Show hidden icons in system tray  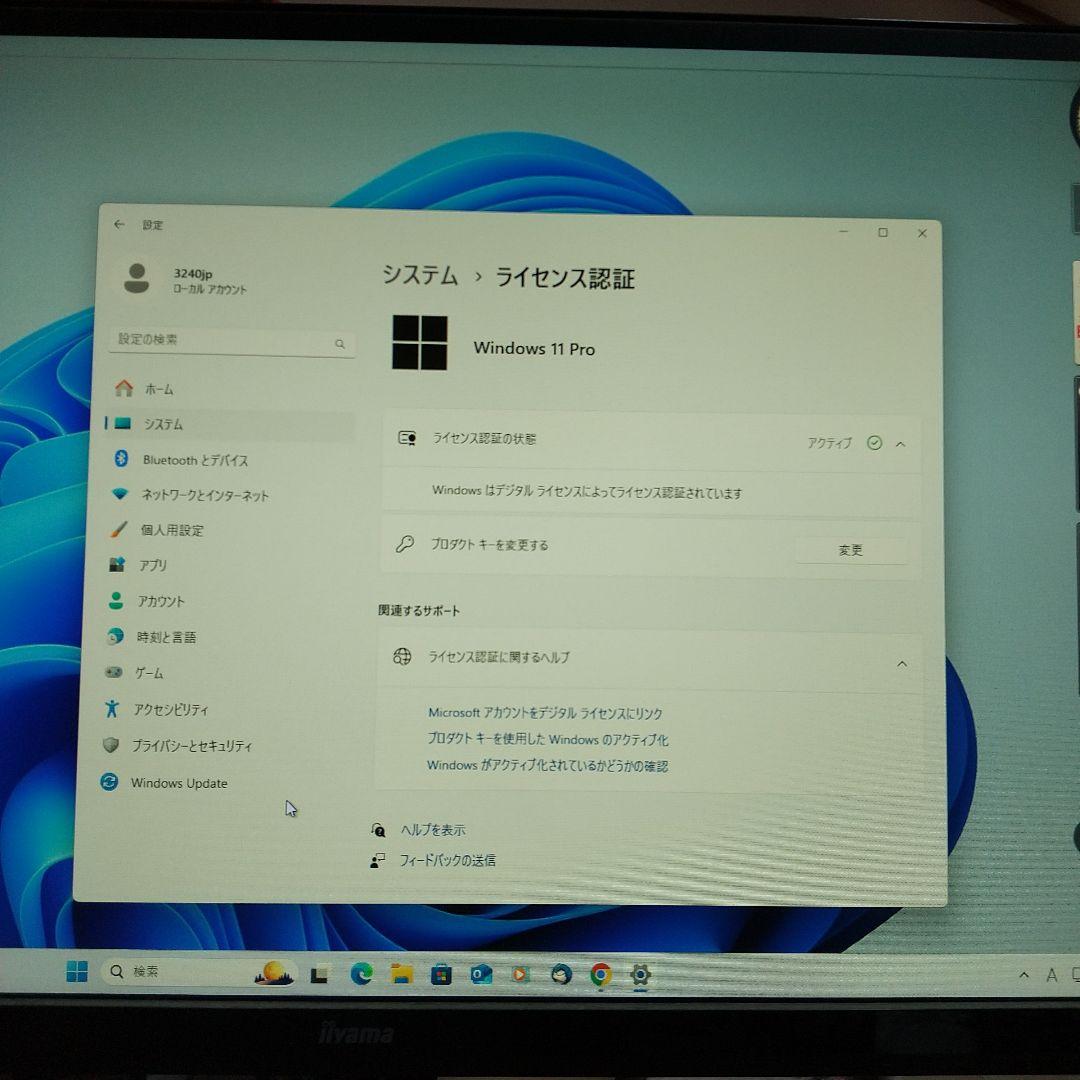(1024, 975)
